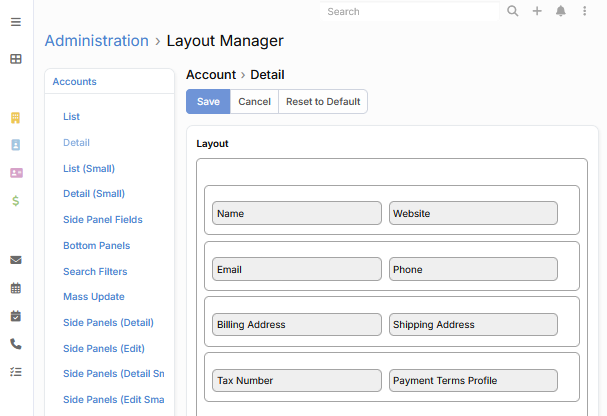Open Side Panels (Edit Small) layout

coord(113,400)
